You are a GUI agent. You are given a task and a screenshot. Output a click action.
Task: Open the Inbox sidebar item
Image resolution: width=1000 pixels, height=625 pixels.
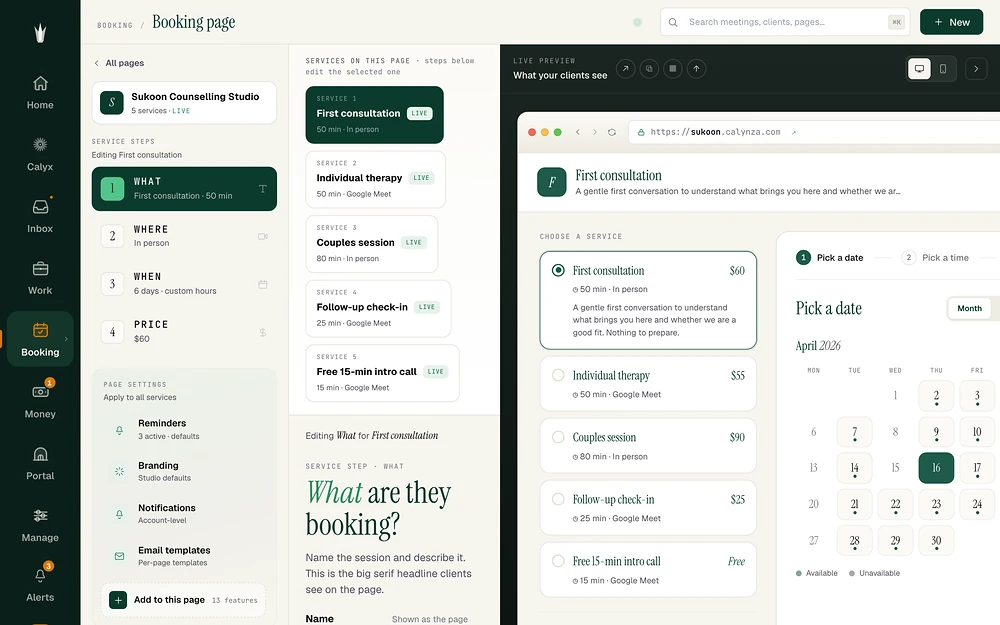(40, 217)
